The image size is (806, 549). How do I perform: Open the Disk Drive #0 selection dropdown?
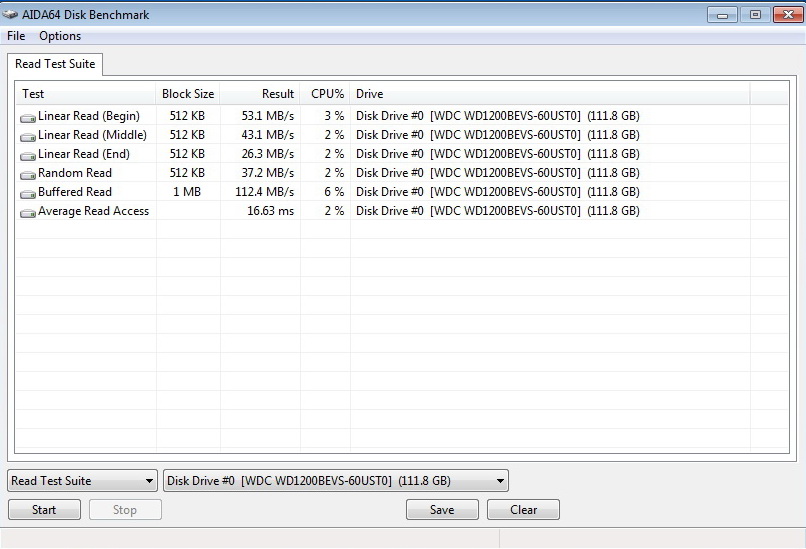(336, 481)
